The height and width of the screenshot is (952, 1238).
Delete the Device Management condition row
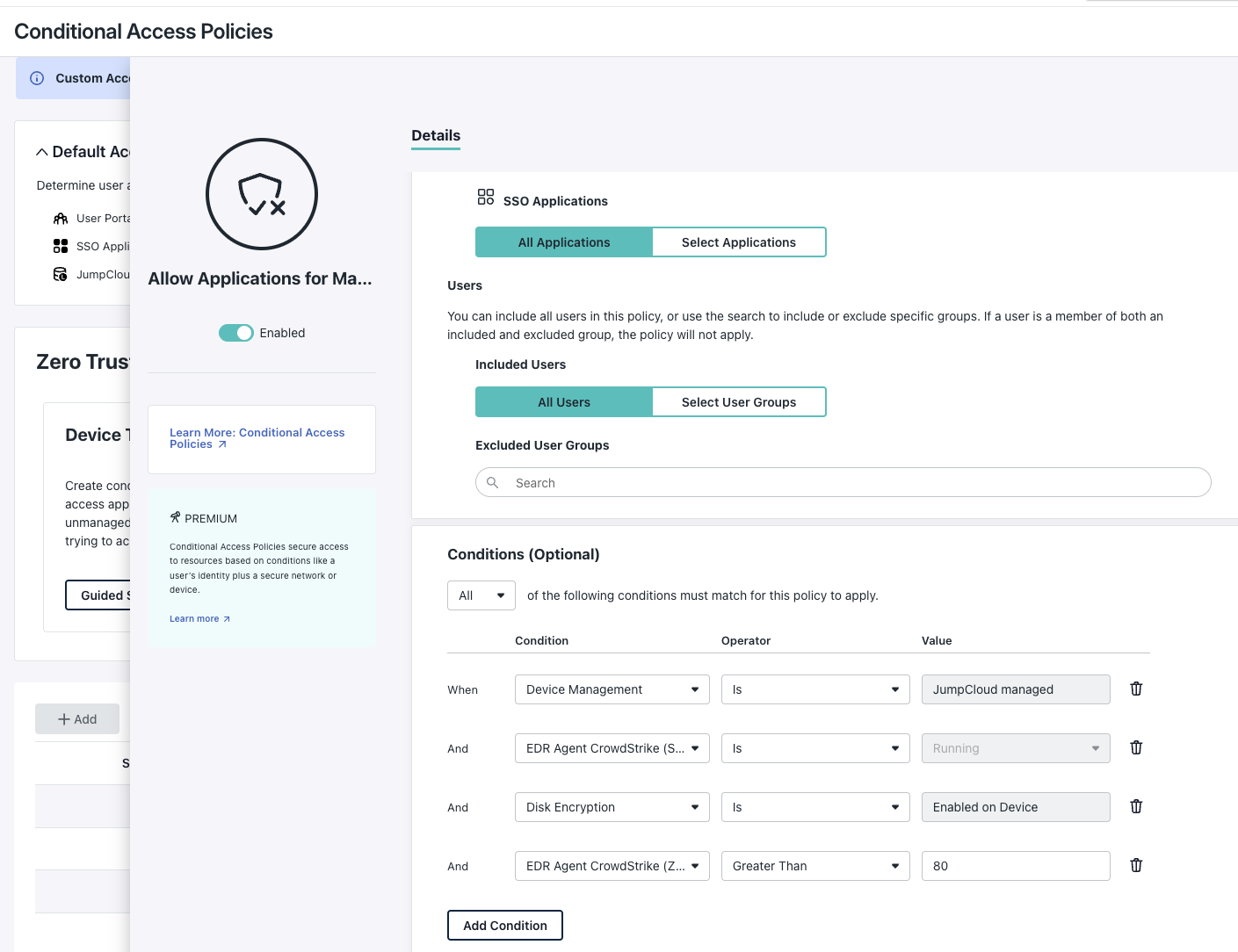pos(1136,689)
